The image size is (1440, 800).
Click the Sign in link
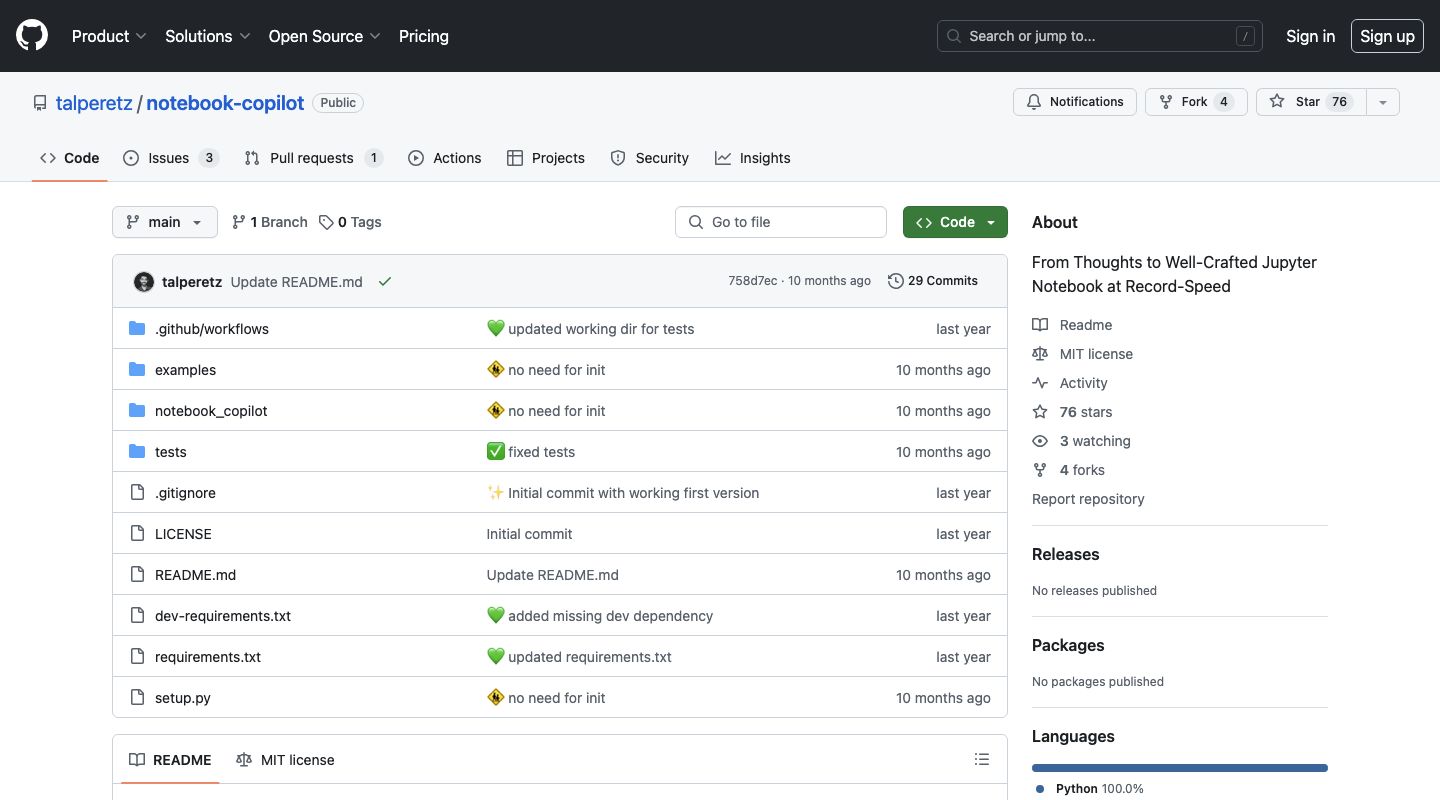pos(1310,36)
